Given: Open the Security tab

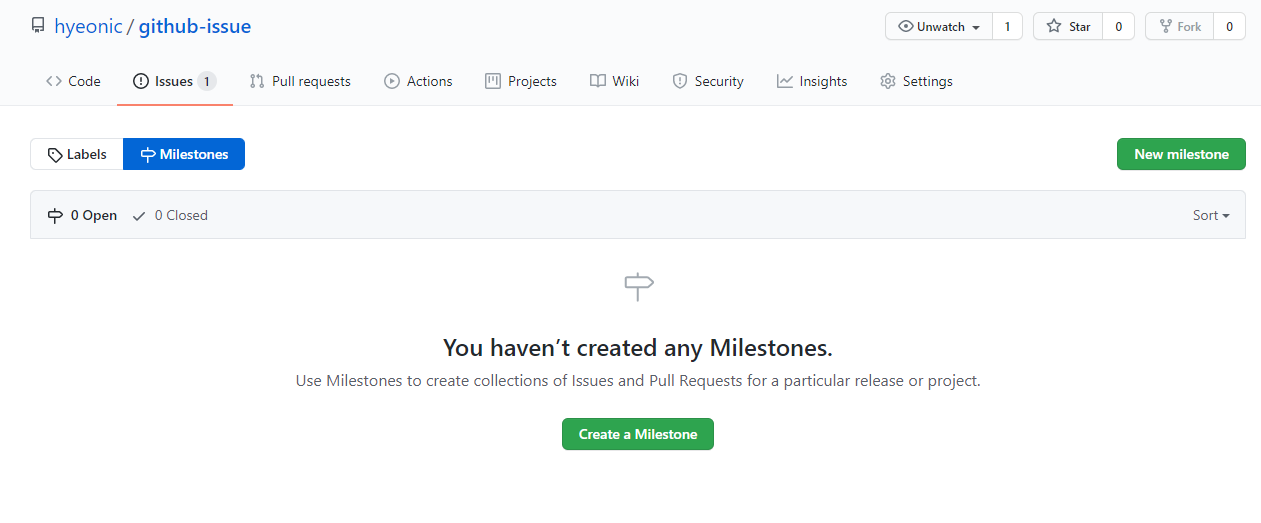Looking at the screenshot, I should tap(708, 81).
